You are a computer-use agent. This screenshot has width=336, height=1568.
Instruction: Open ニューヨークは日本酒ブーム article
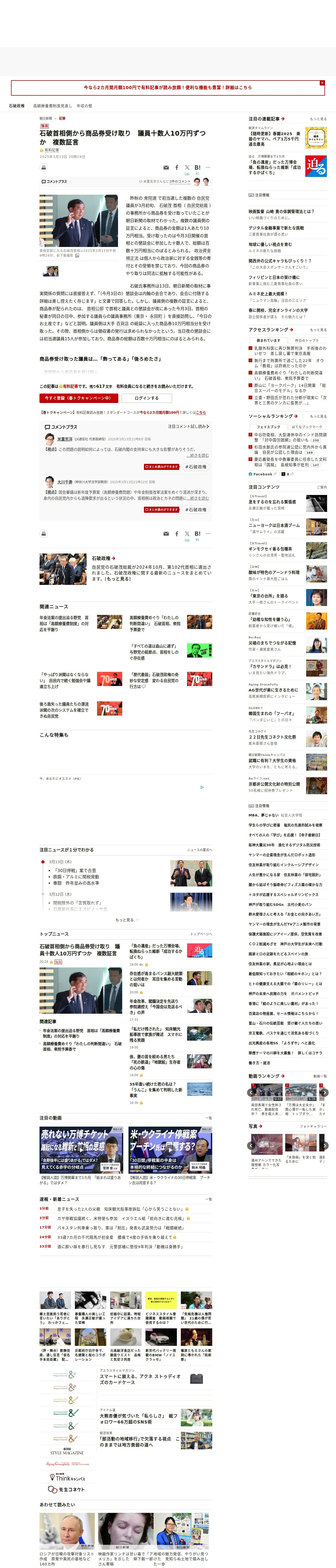(x=287, y=527)
